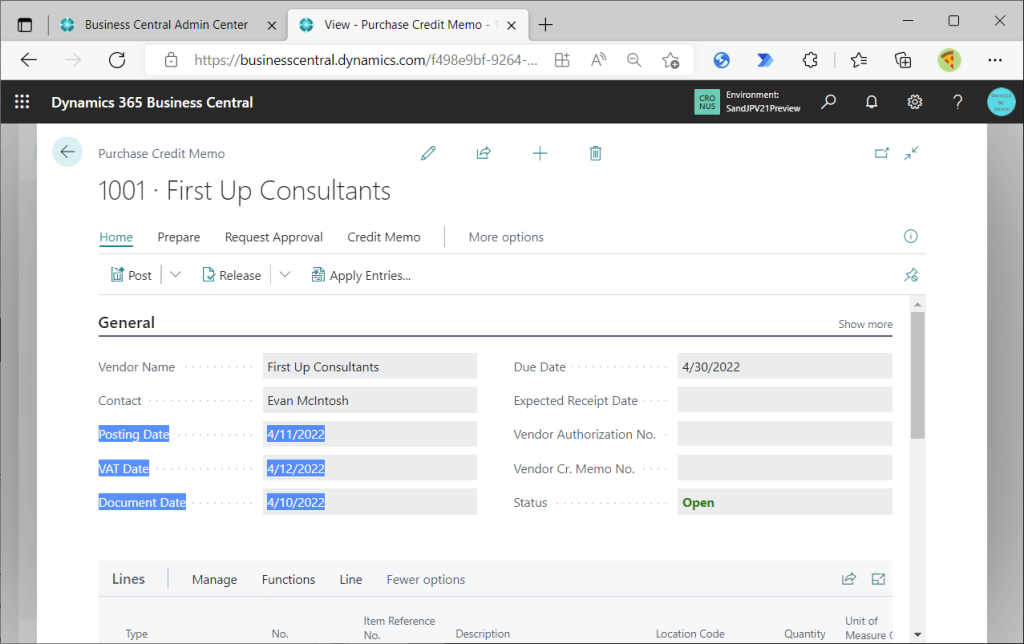Close the Purchase Credit Memo browser tab
The width and height of the screenshot is (1024, 644).
(512, 25)
